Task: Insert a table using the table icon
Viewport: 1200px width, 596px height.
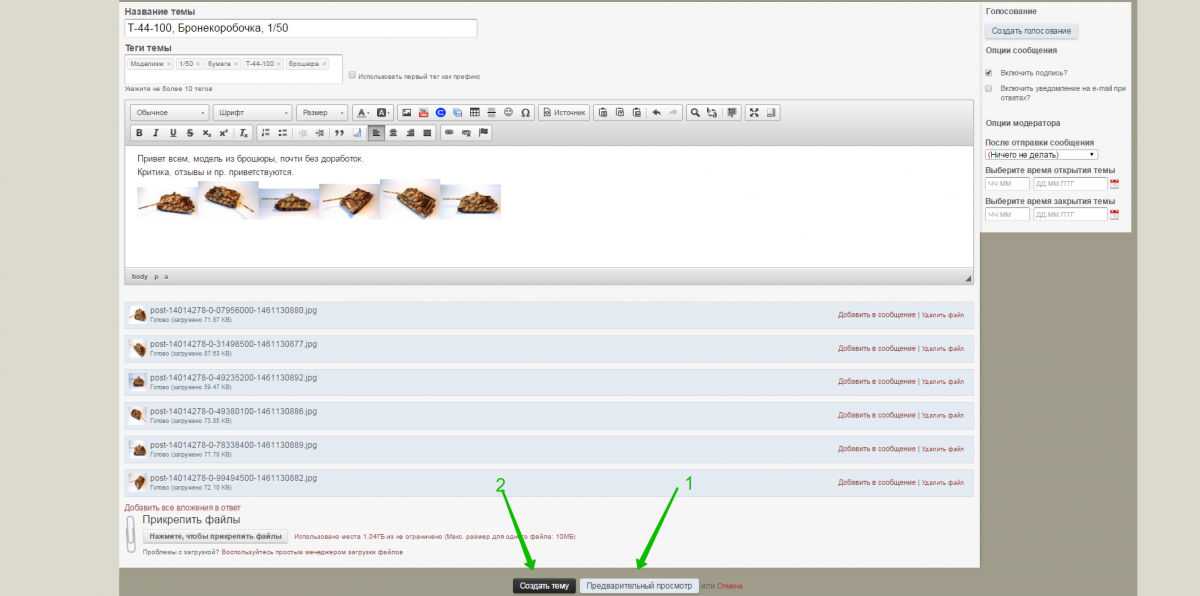Action: tap(474, 113)
